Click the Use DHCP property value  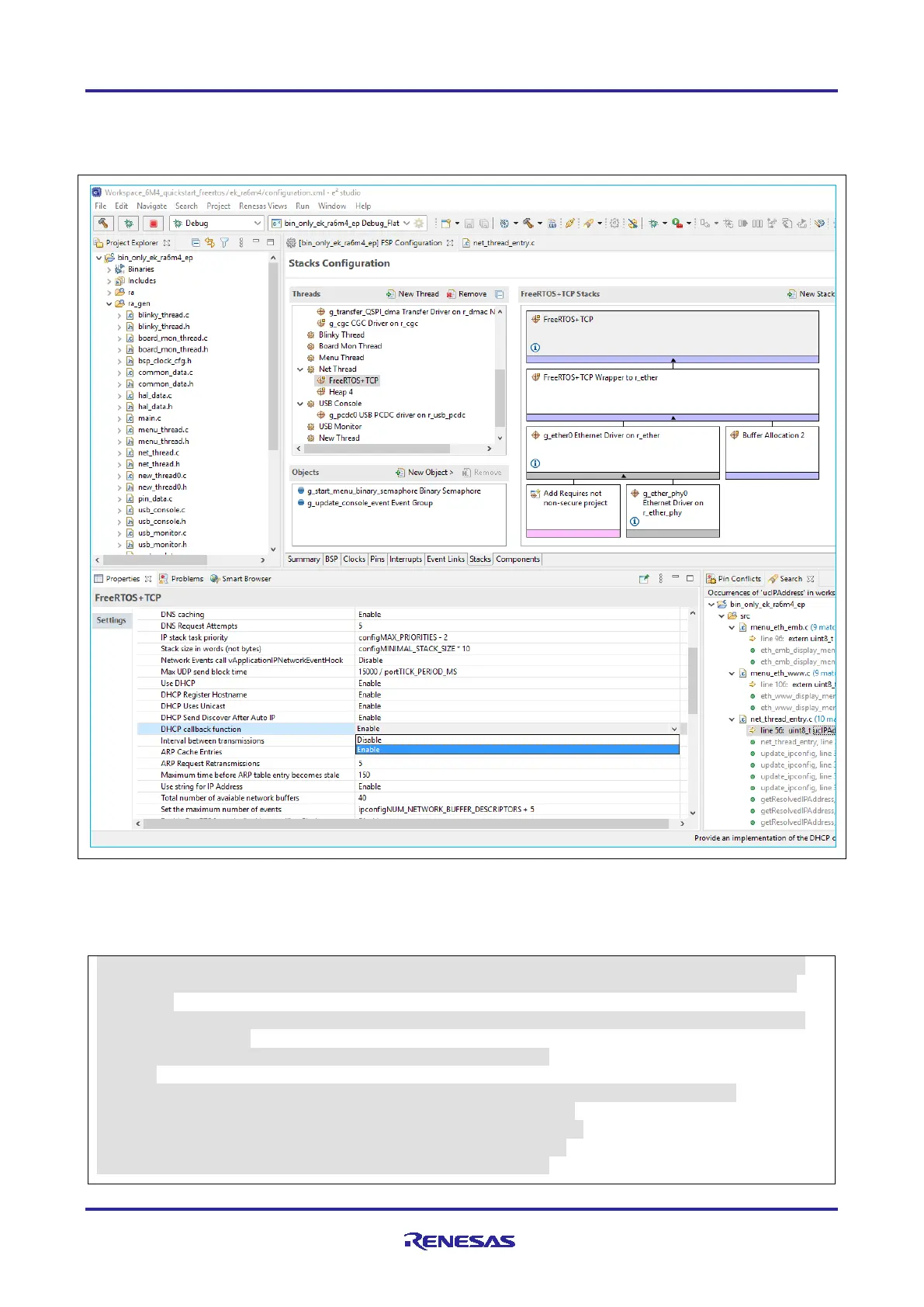(x=519, y=684)
